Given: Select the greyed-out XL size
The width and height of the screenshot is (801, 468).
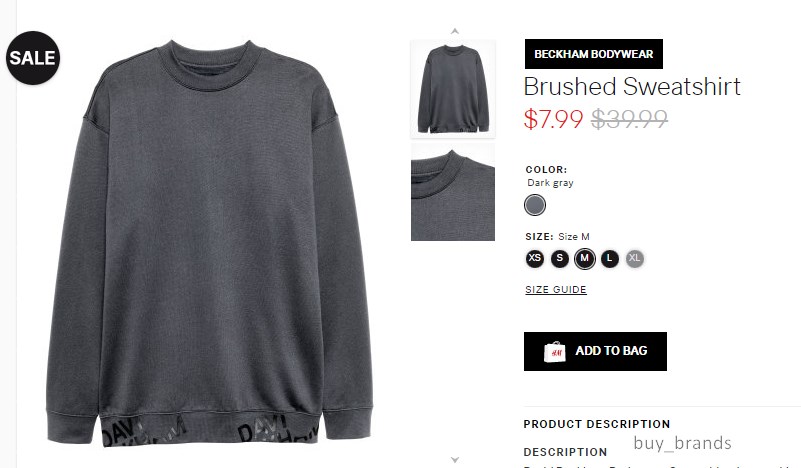Looking at the screenshot, I should (634, 259).
